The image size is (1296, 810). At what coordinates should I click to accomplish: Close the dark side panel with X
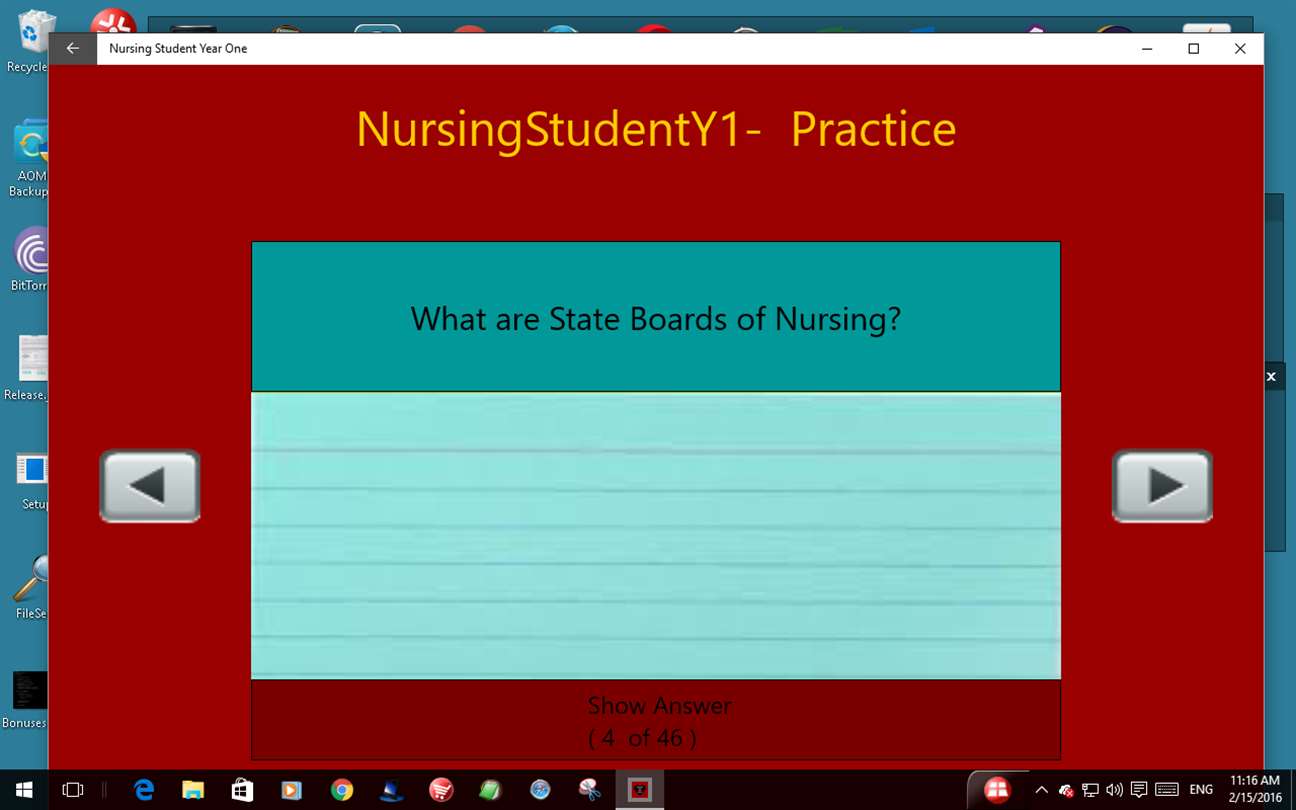1271,377
